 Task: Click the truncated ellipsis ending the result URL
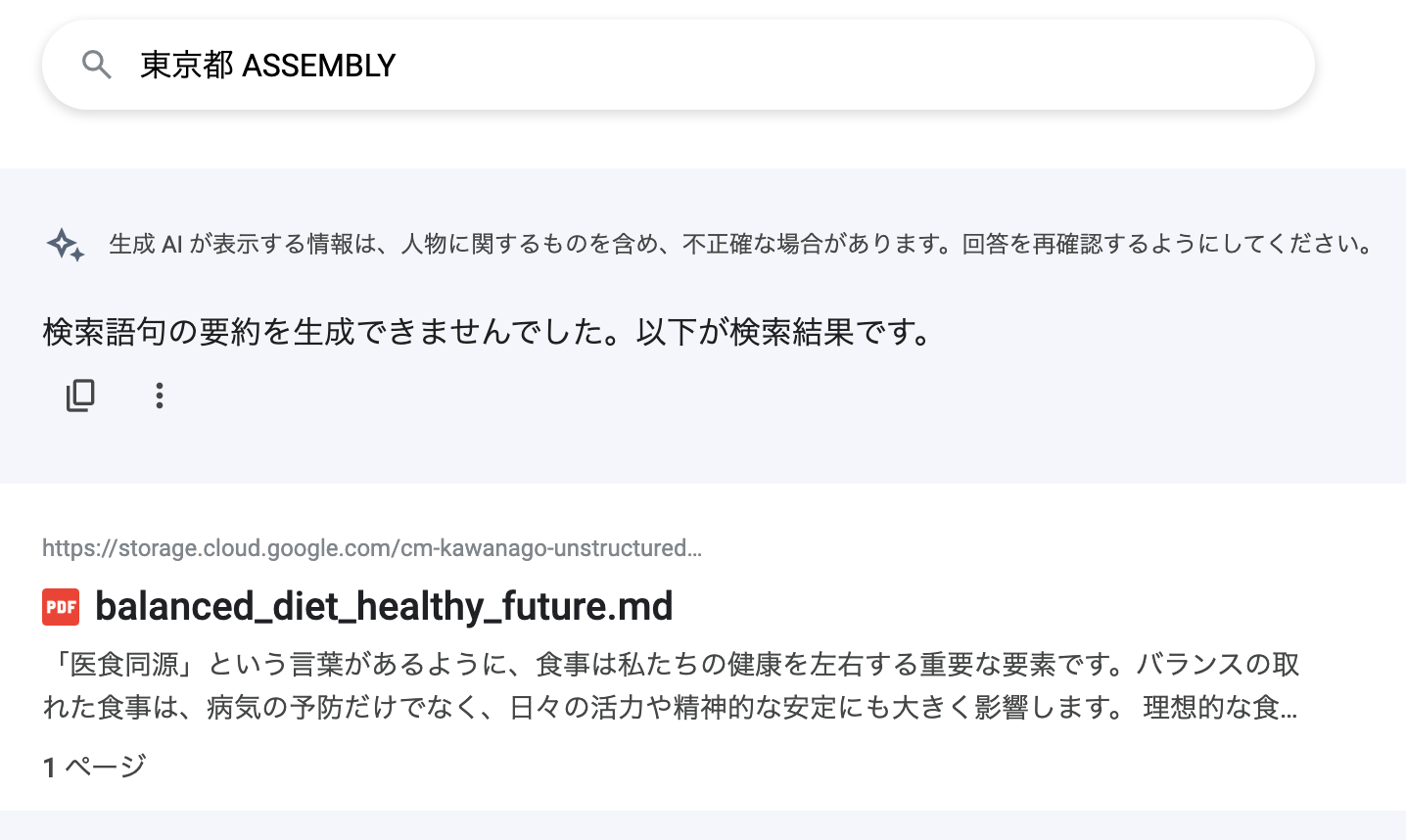(694, 548)
